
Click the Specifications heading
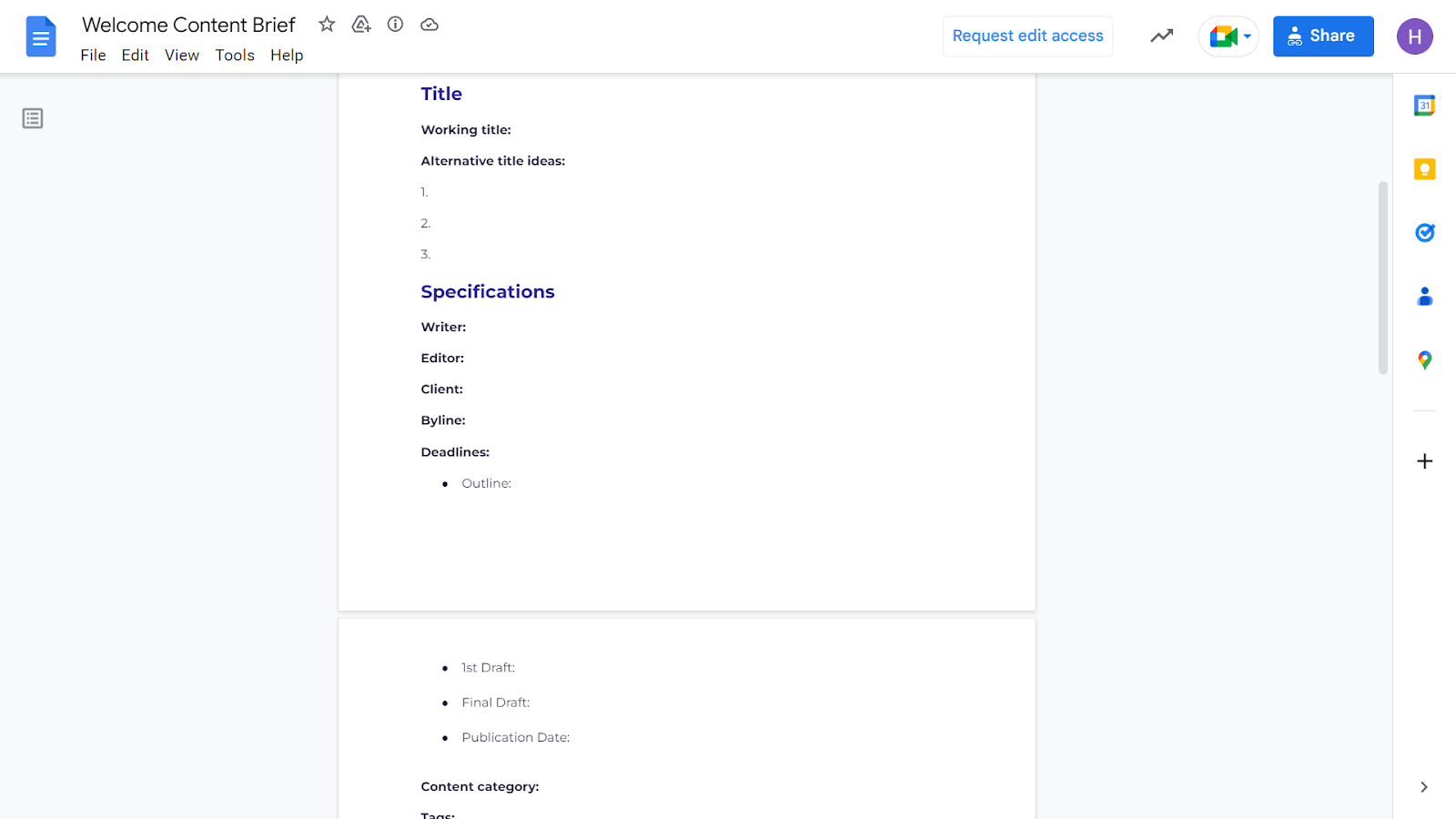(x=488, y=292)
